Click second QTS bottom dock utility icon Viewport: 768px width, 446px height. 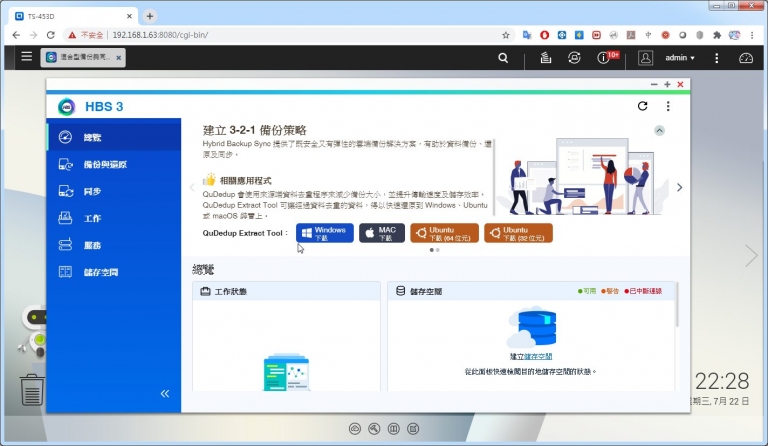click(x=374, y=429)
